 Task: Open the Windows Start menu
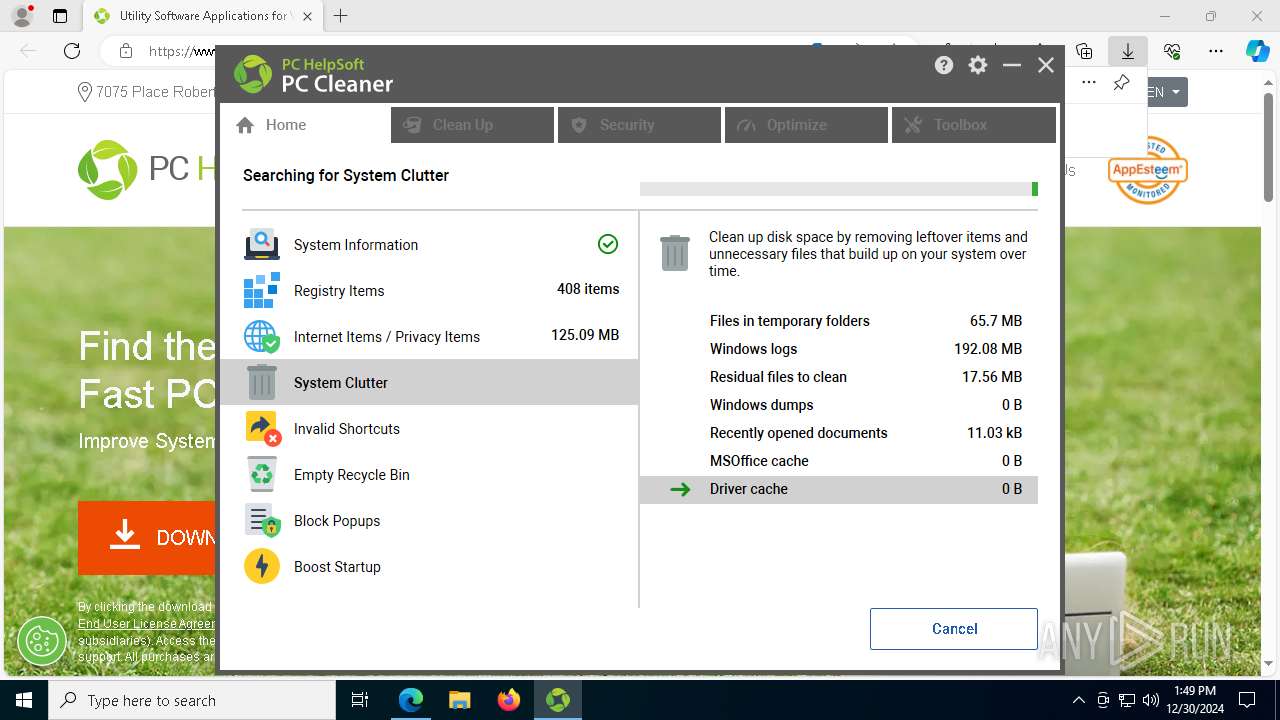pyautogui.click(x=24, y=700)
